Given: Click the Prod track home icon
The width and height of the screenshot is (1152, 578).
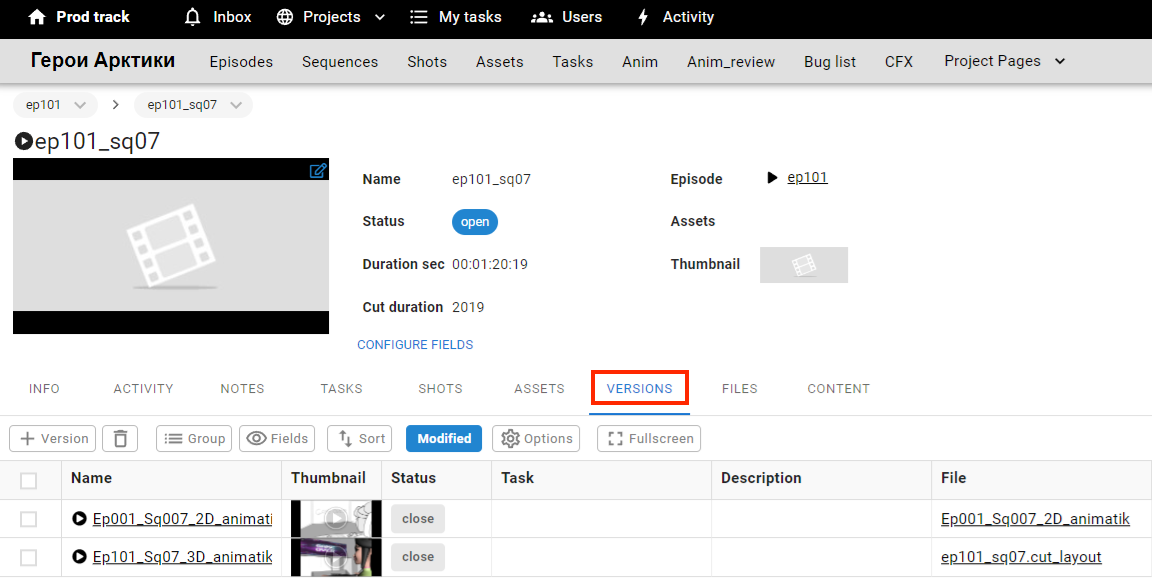Looking at the screenshot, I should (37, 17).
